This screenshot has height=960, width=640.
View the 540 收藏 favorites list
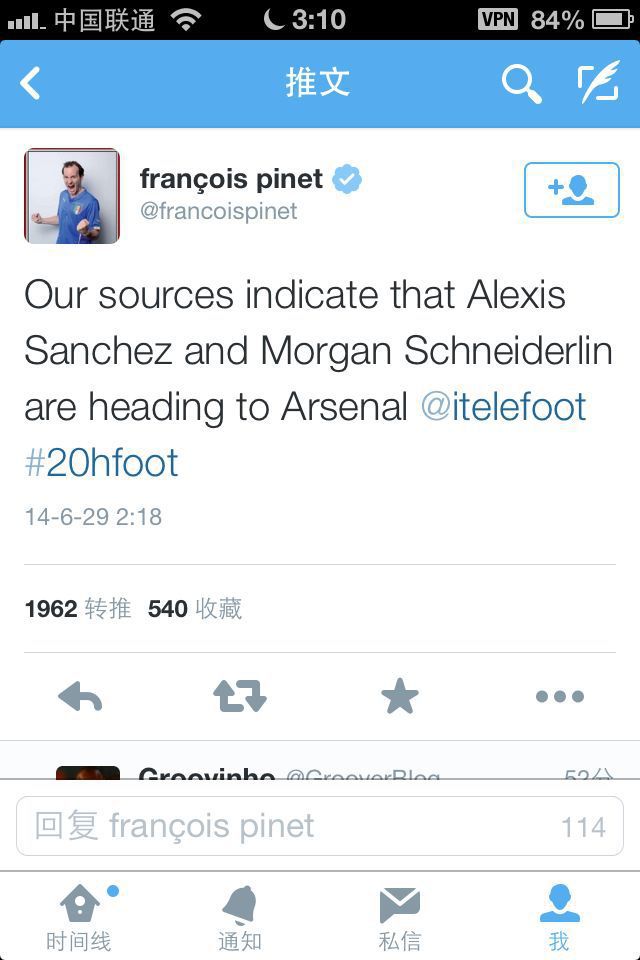(195, 609)
